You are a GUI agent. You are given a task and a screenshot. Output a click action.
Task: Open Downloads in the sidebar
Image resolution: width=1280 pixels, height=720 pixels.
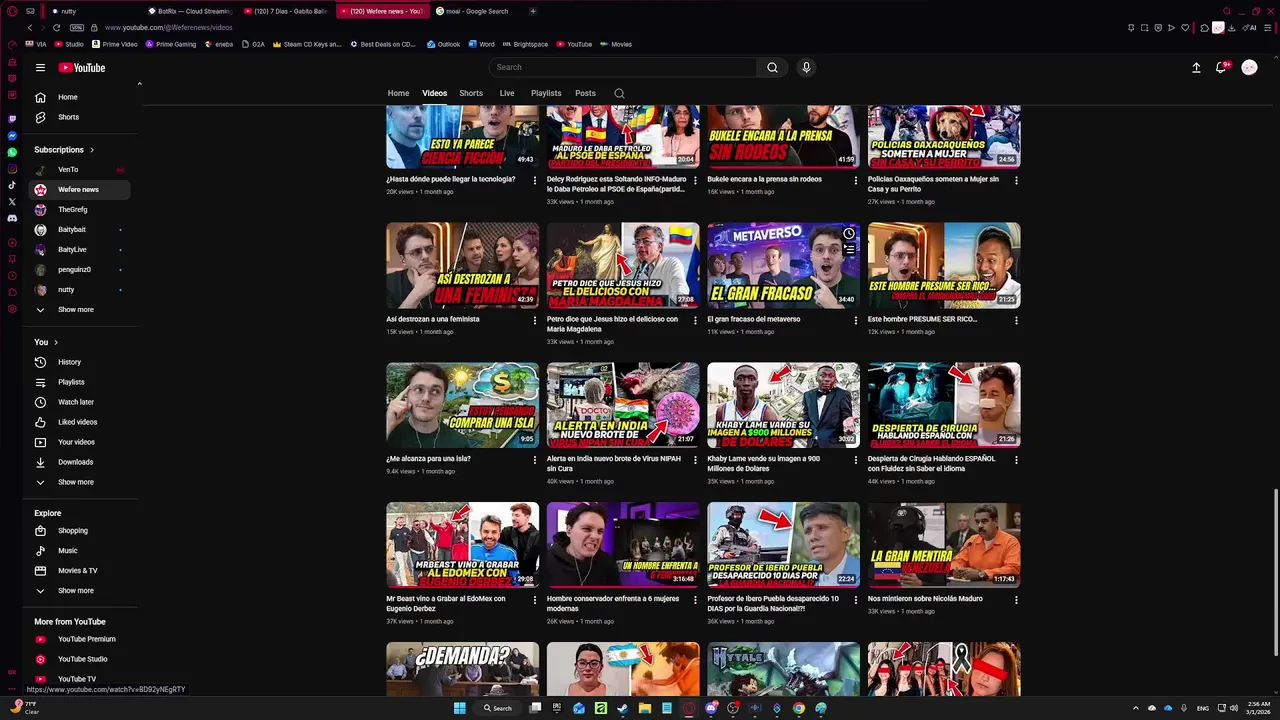point(78,462)
